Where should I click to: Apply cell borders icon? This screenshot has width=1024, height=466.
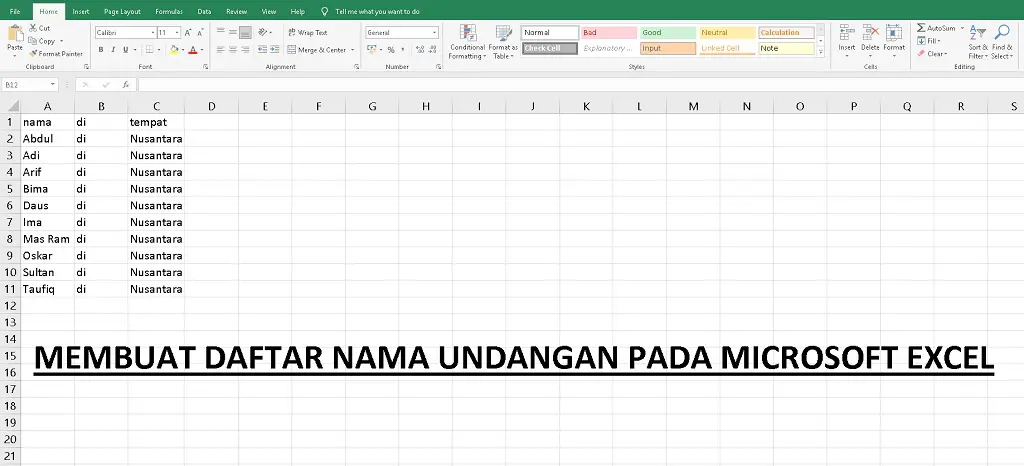click(150, 50)
